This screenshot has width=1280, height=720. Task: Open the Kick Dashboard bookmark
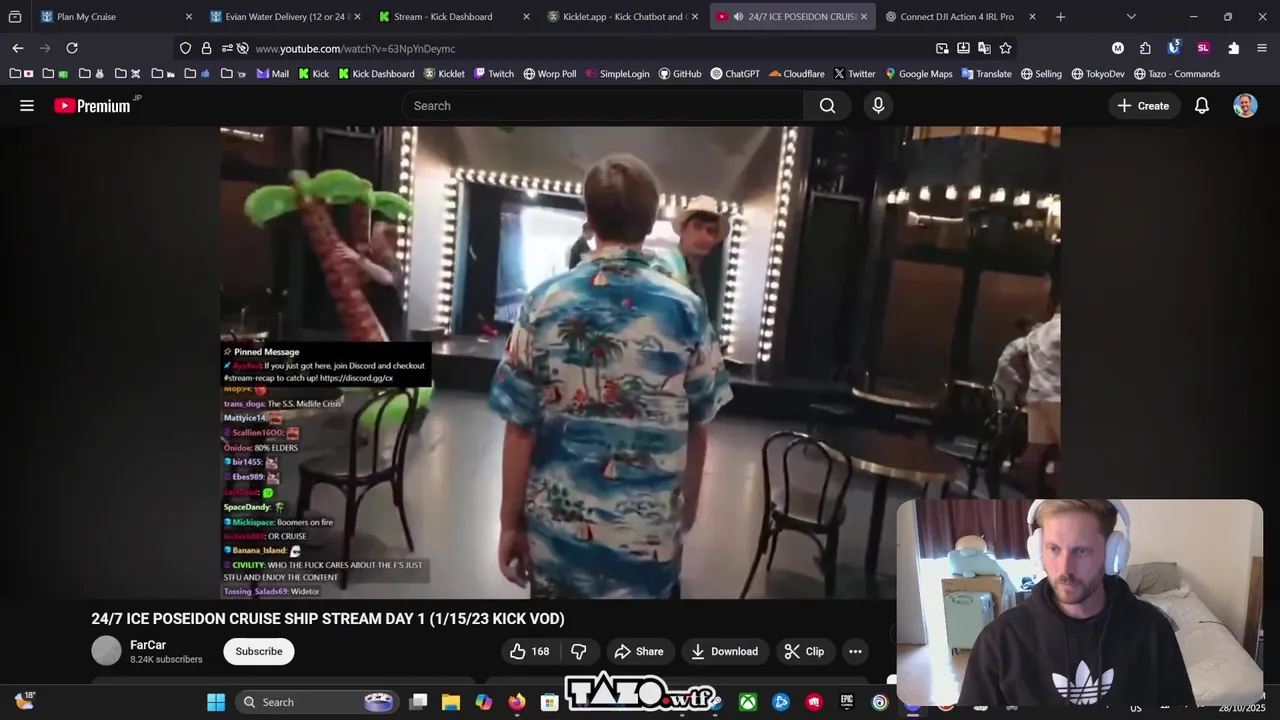coord(376,73)
